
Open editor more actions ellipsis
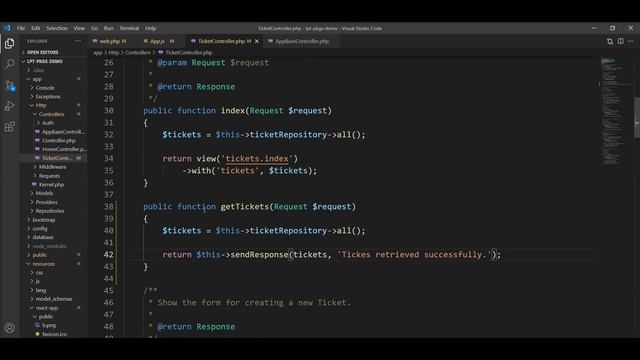tap(631, 41)
